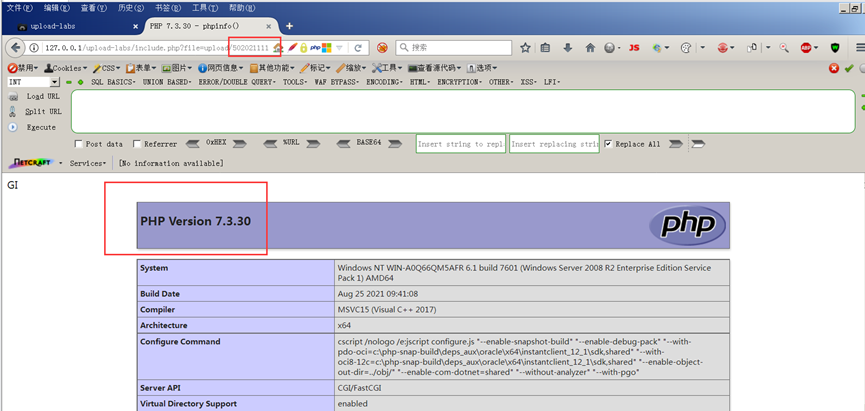The width and height of the screenshot is (865, 411).
Task: Click the HackBar URL text area
Action: coord(463,111)
